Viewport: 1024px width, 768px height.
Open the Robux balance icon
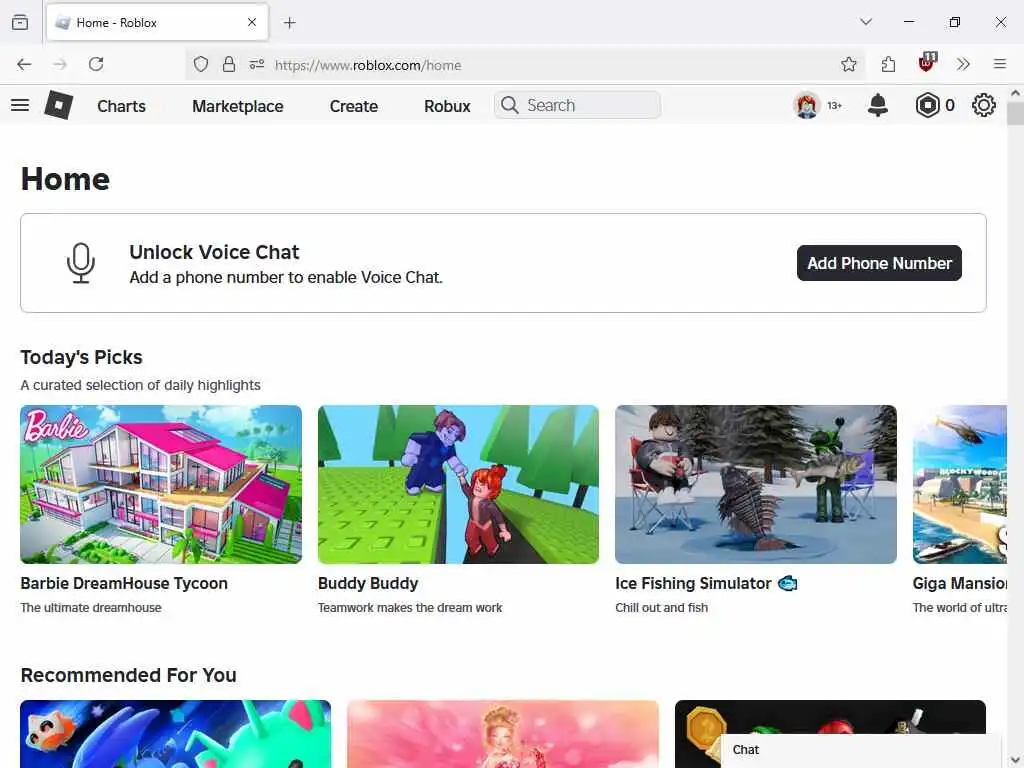pos(927,105)
